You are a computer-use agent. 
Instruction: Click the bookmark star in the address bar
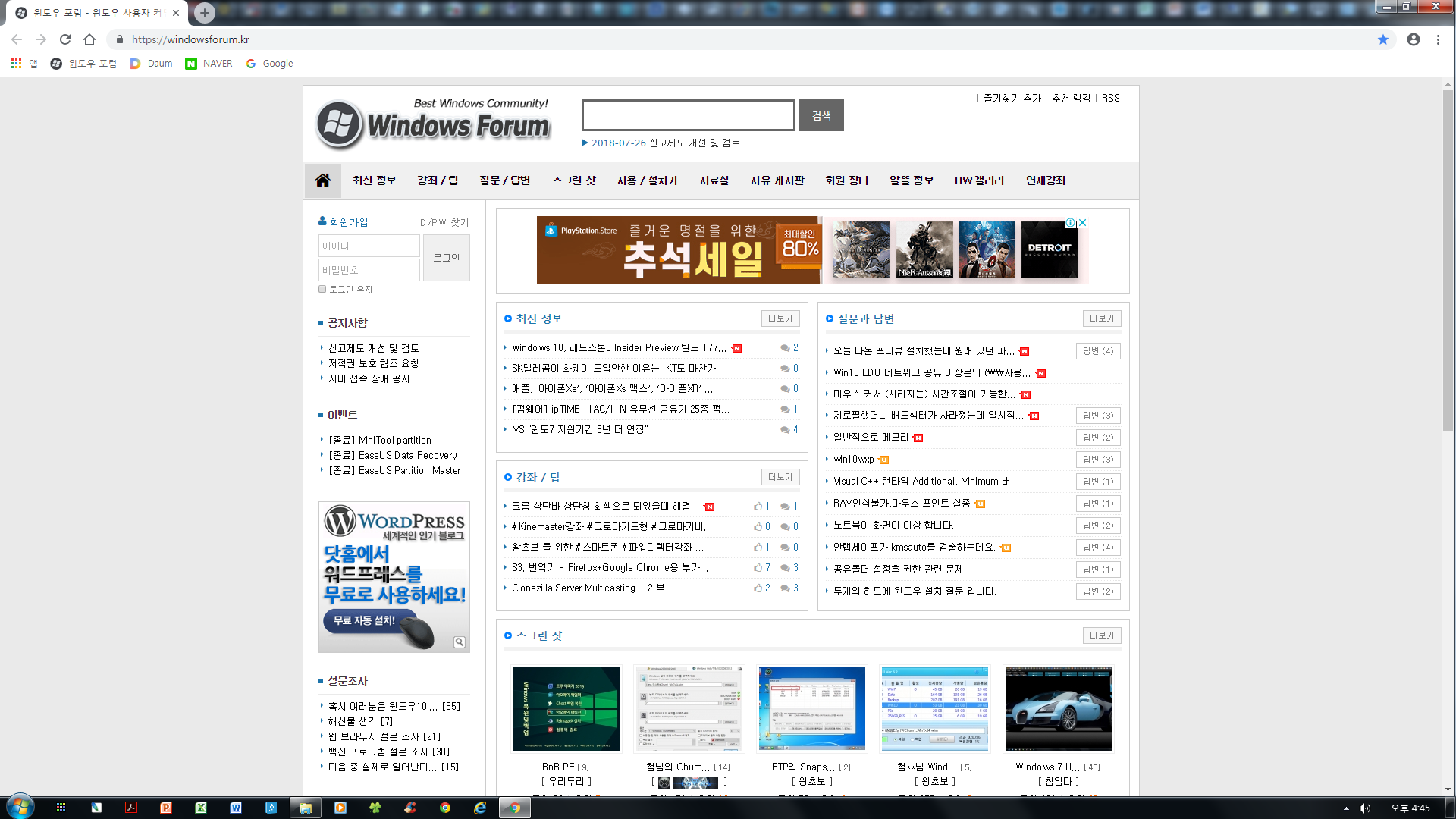point(1383,39)
